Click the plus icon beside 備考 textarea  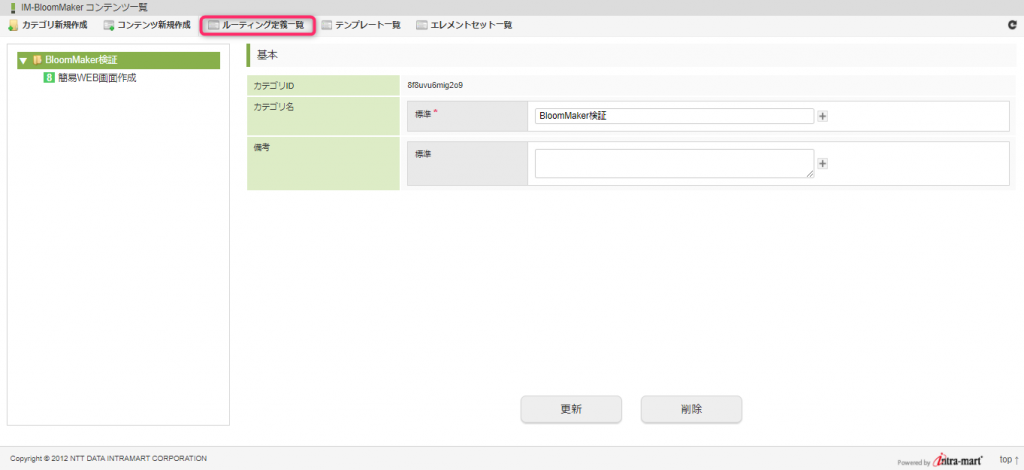tap(823, 164)
